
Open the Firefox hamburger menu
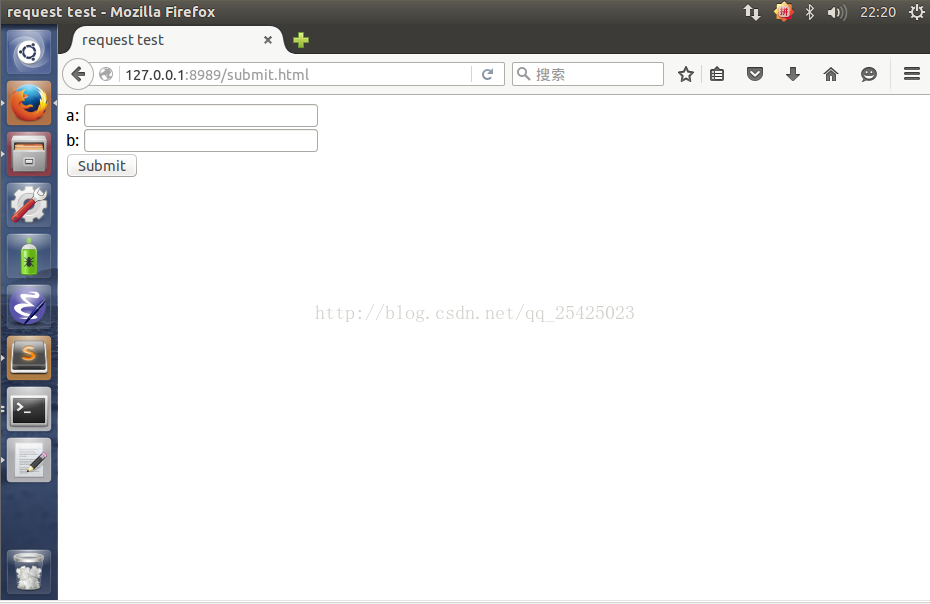[x=912, y=74]
